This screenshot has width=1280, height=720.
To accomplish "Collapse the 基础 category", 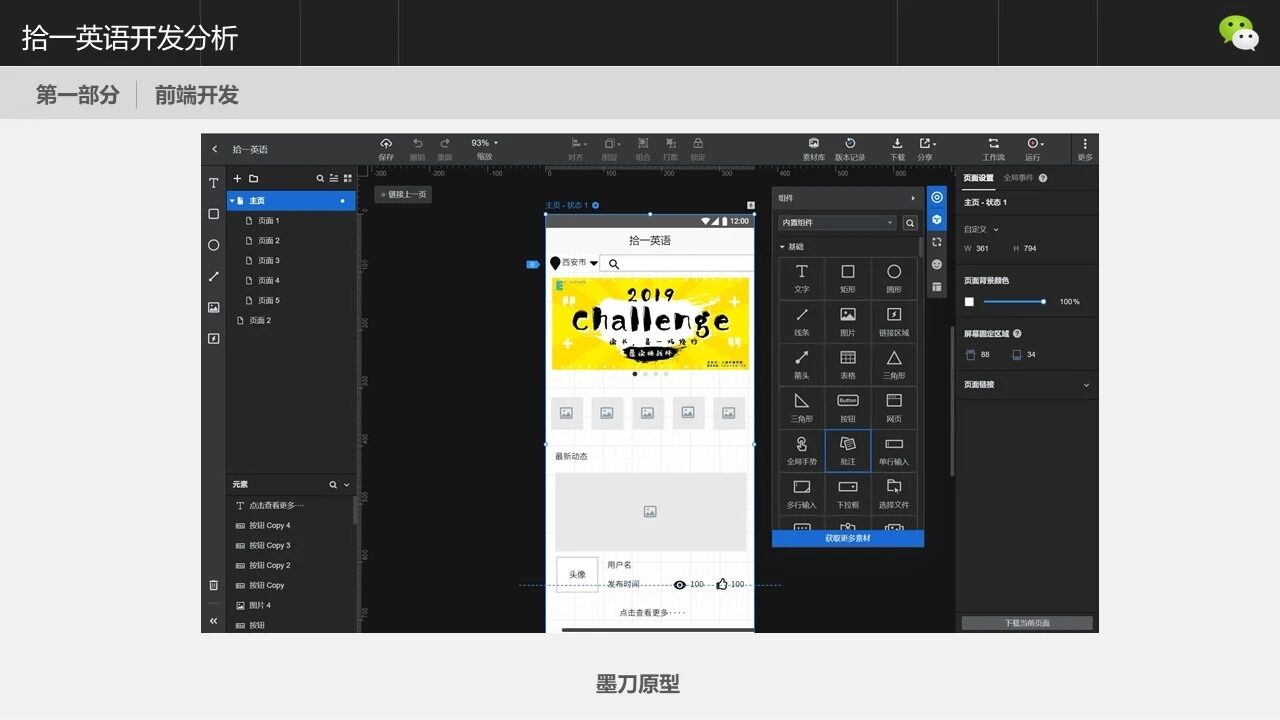I will click(782, 247).
